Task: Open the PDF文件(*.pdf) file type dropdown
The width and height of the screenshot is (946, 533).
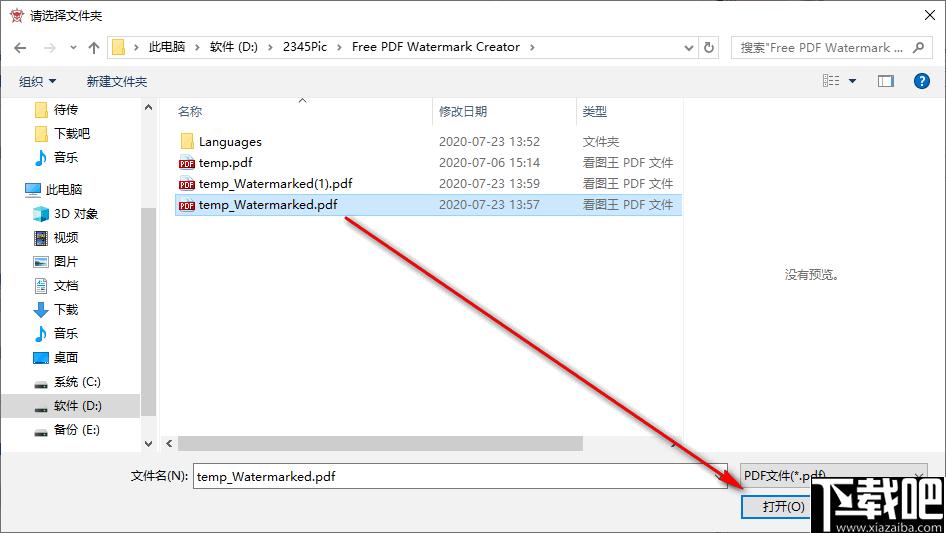Action: 833,476
